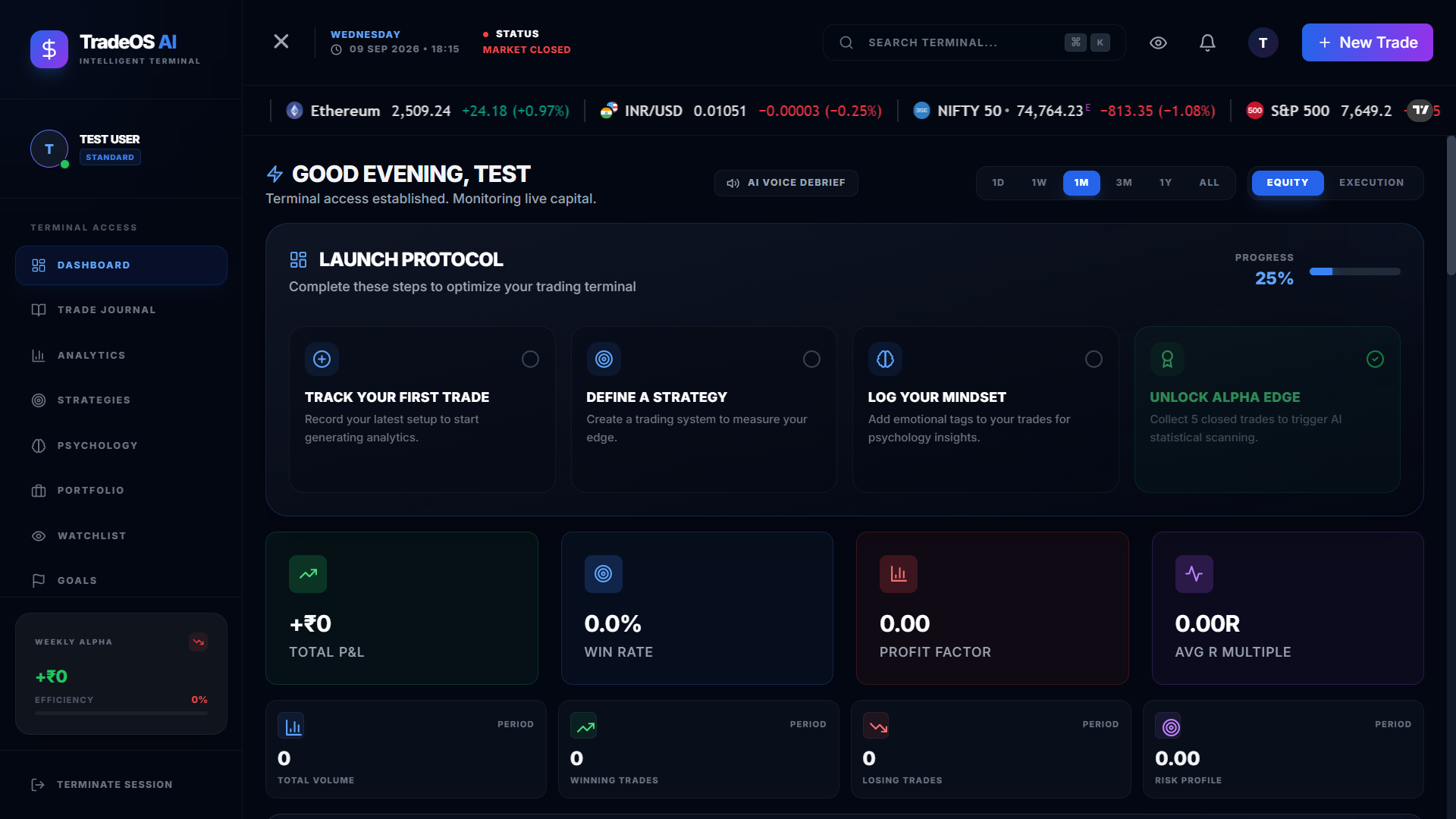Click the NIFTY 50 ticker icon

click(921, 111)
